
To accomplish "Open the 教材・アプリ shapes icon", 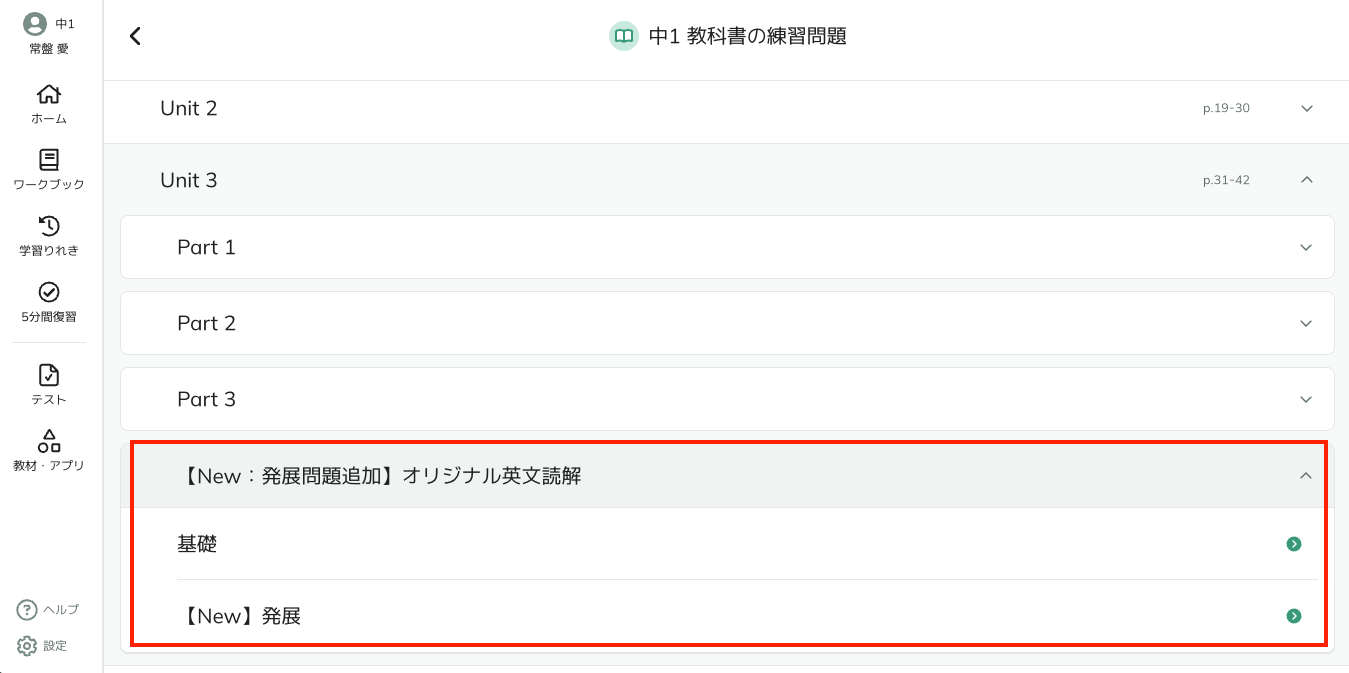I will (48, 441).
